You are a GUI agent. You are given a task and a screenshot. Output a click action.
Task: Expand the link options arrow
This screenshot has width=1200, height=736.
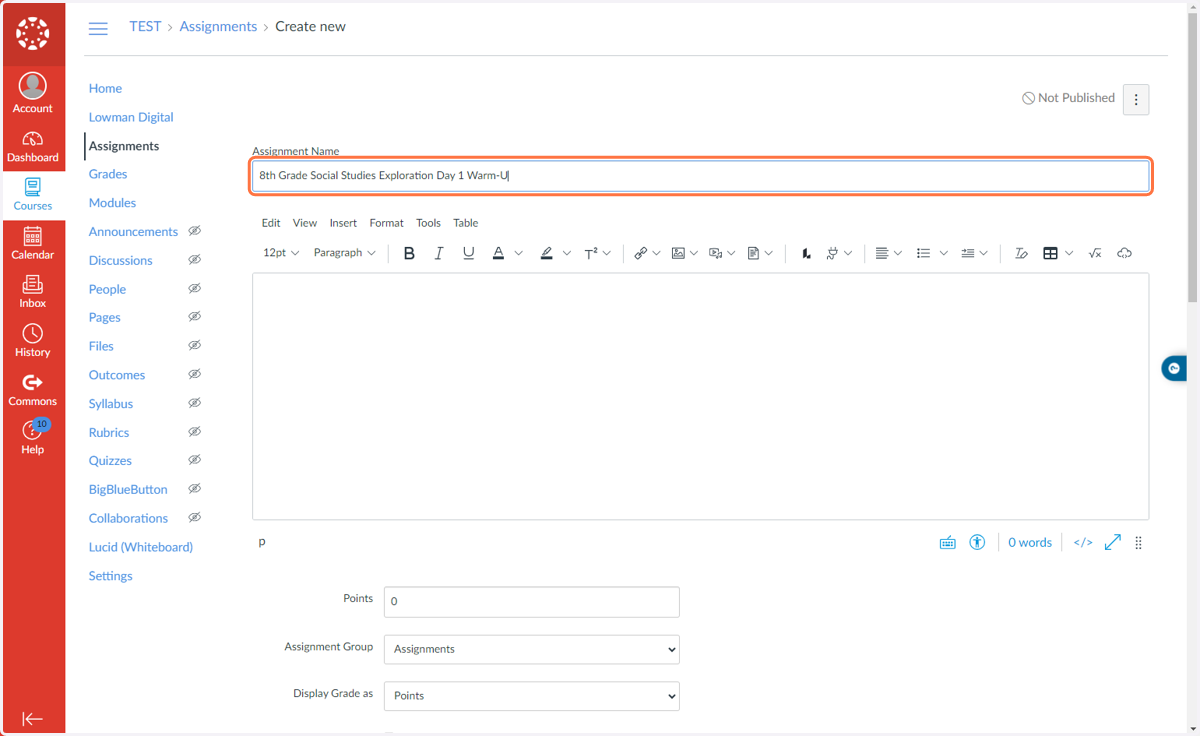click(656, 253)
